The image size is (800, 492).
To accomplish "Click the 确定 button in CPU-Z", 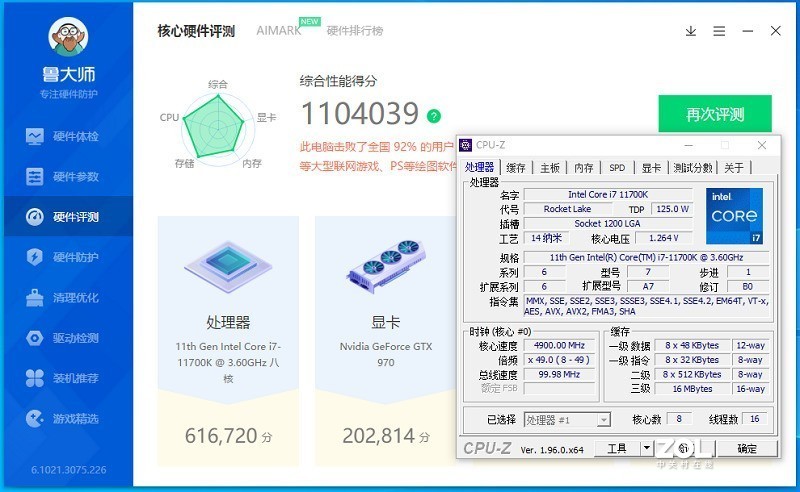I will pyautogui.click(x=747, y=449).
